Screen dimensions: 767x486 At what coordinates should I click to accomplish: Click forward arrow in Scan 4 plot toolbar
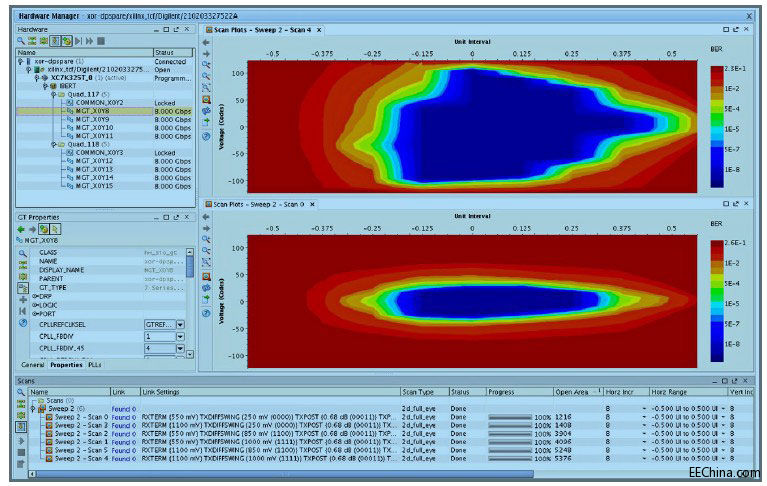206,54
